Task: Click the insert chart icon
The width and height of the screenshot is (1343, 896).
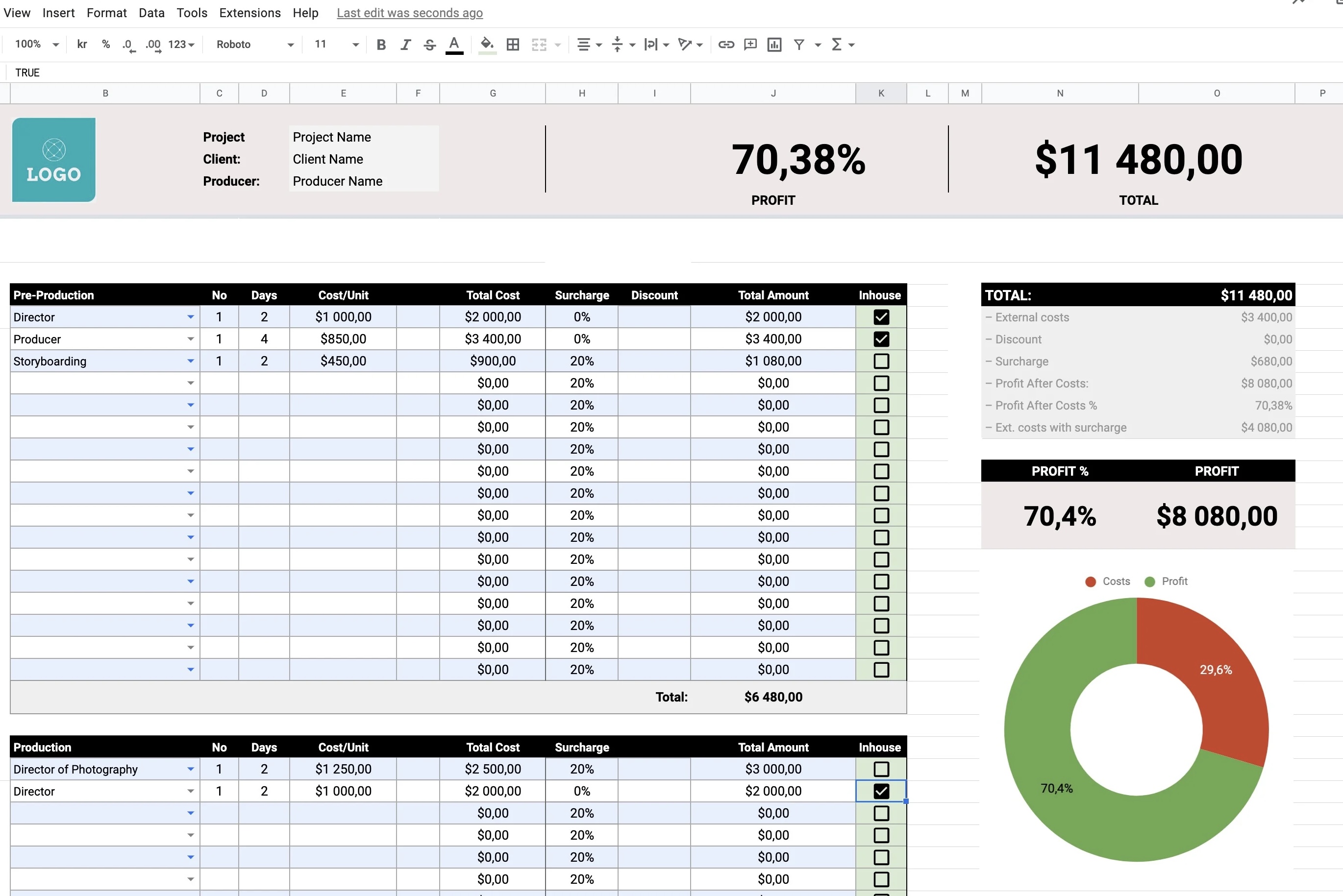Action: 774,45
